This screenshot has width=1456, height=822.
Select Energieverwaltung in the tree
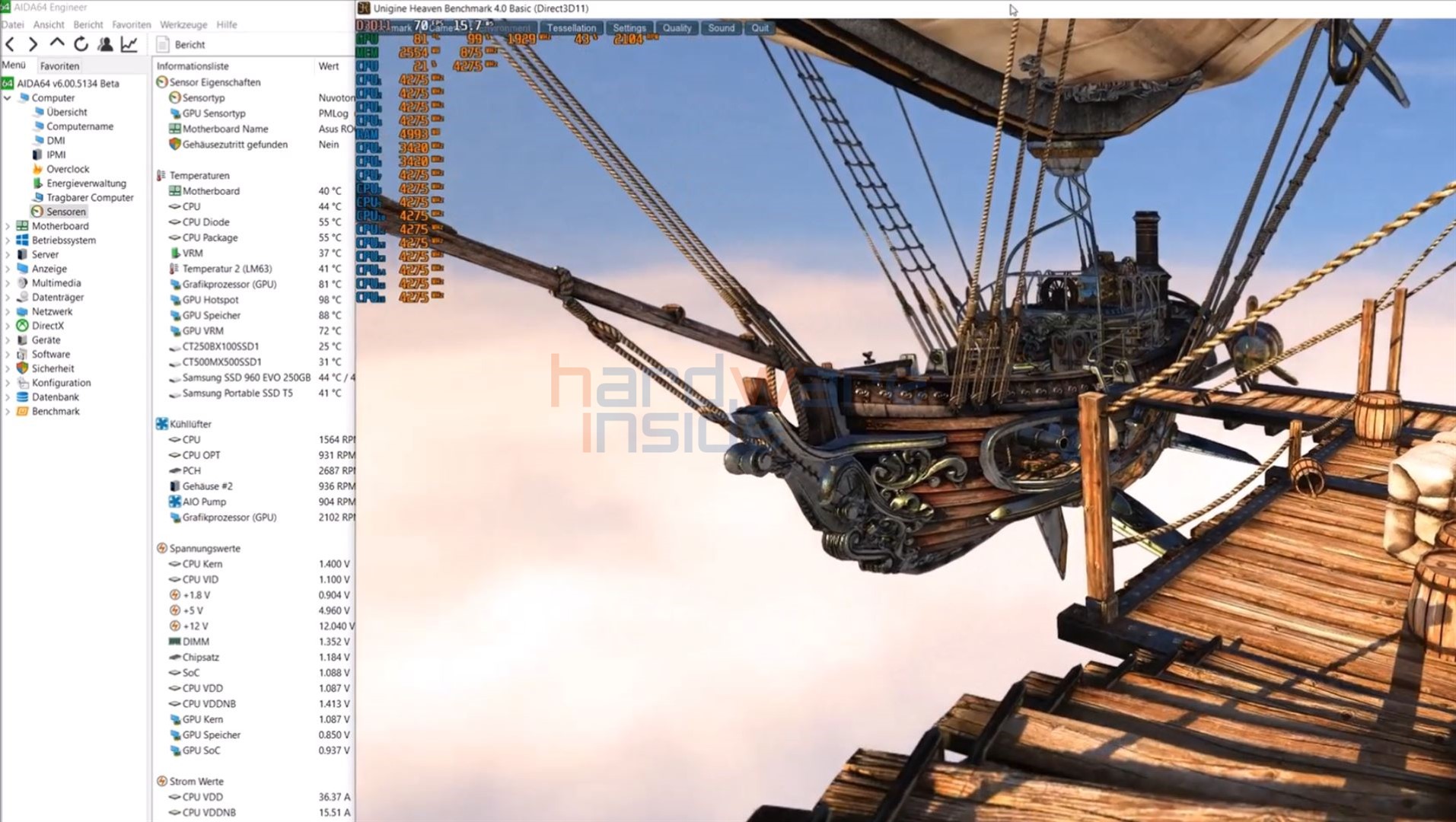86,183
